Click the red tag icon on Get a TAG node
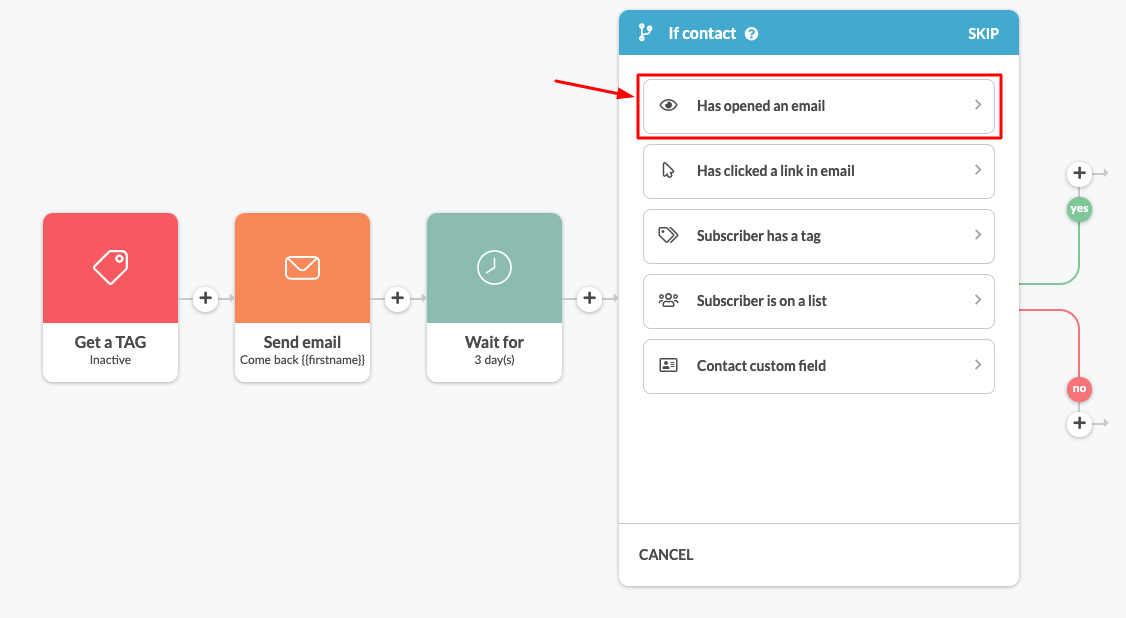The width and height of the screenshot is (1126, 618). coord(110,267)
